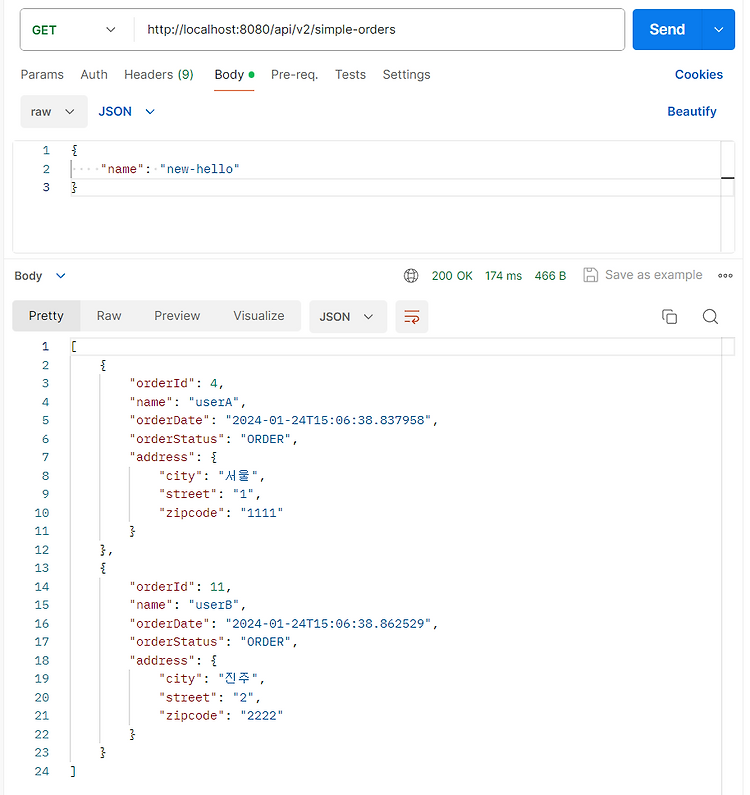Switch to the Auth tab
Viewport: 750px width, 795px height.
(x=94, y=75)
